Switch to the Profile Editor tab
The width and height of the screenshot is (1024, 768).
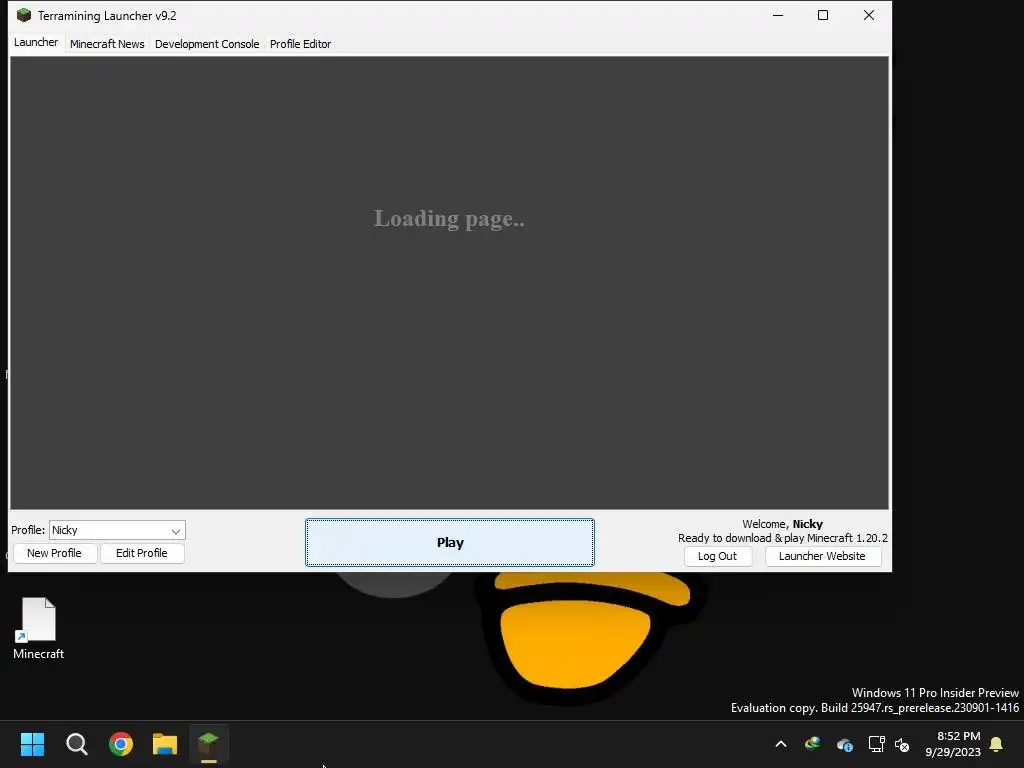pos(300,44)
